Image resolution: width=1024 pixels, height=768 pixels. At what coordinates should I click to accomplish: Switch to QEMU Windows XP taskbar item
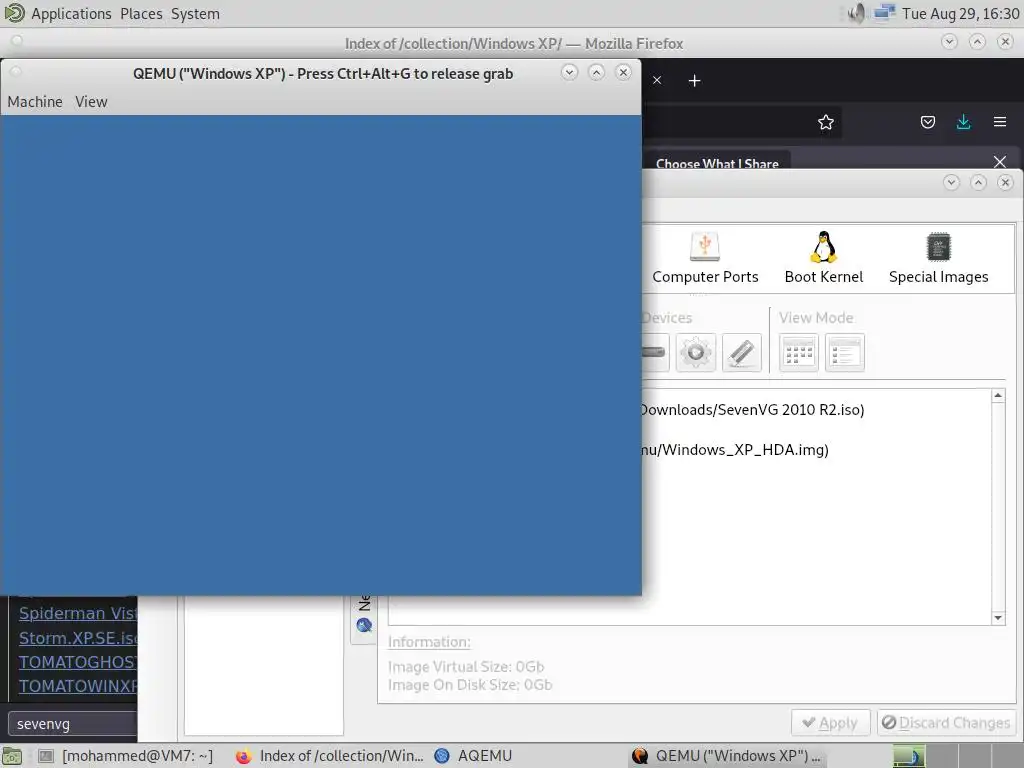point(727,756)
